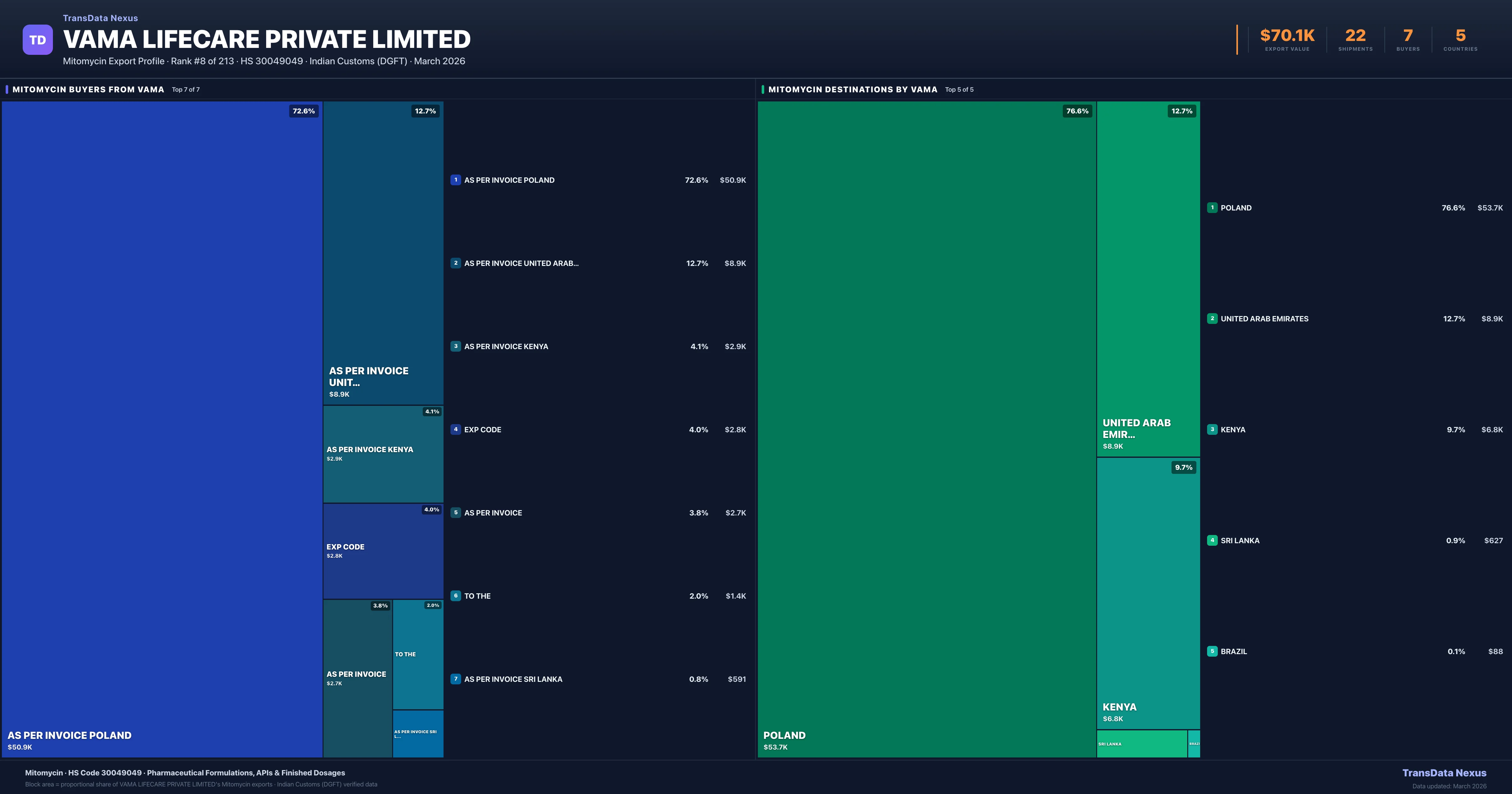Select the large AS PER INVOICE POLAND treemap block
This screenshot has width=1512, height=794.
point(162,429)
